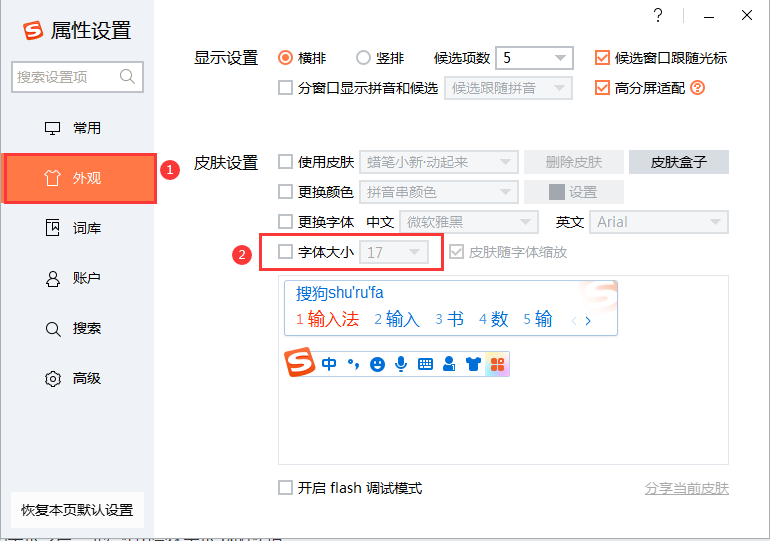
Task: Toggle Chinese/English mode 中 icon on status bar
Action: click(329, 364)
